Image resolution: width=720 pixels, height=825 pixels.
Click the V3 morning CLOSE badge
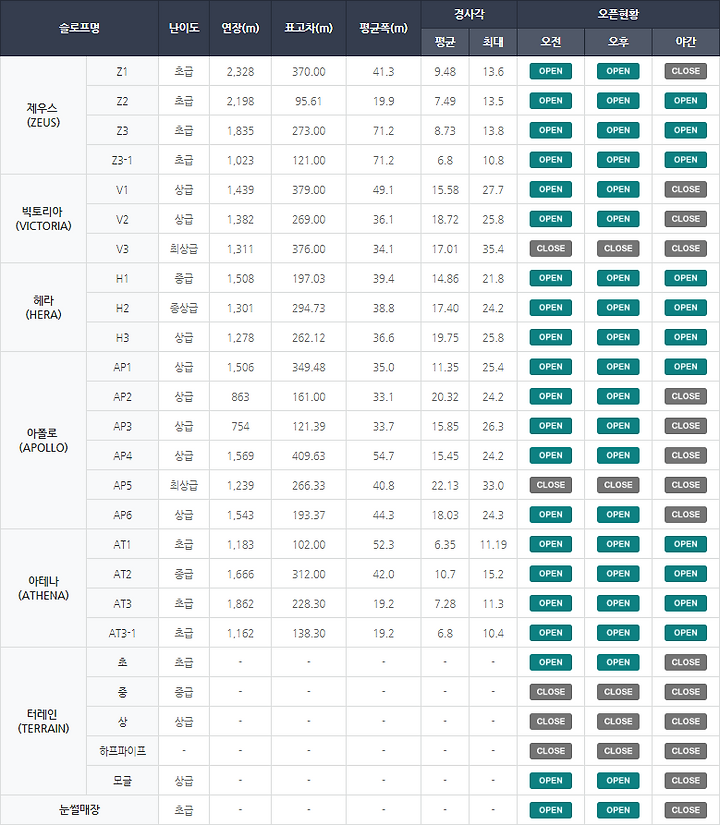[551, 248]
